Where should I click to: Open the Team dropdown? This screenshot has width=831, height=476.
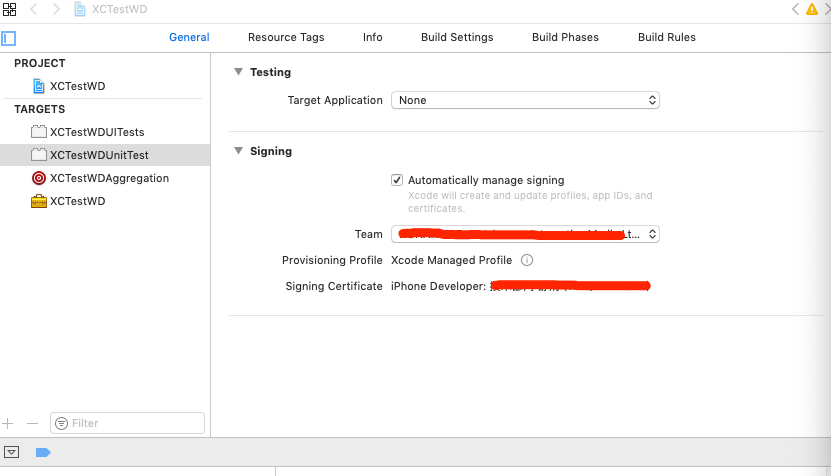[525, 234]
